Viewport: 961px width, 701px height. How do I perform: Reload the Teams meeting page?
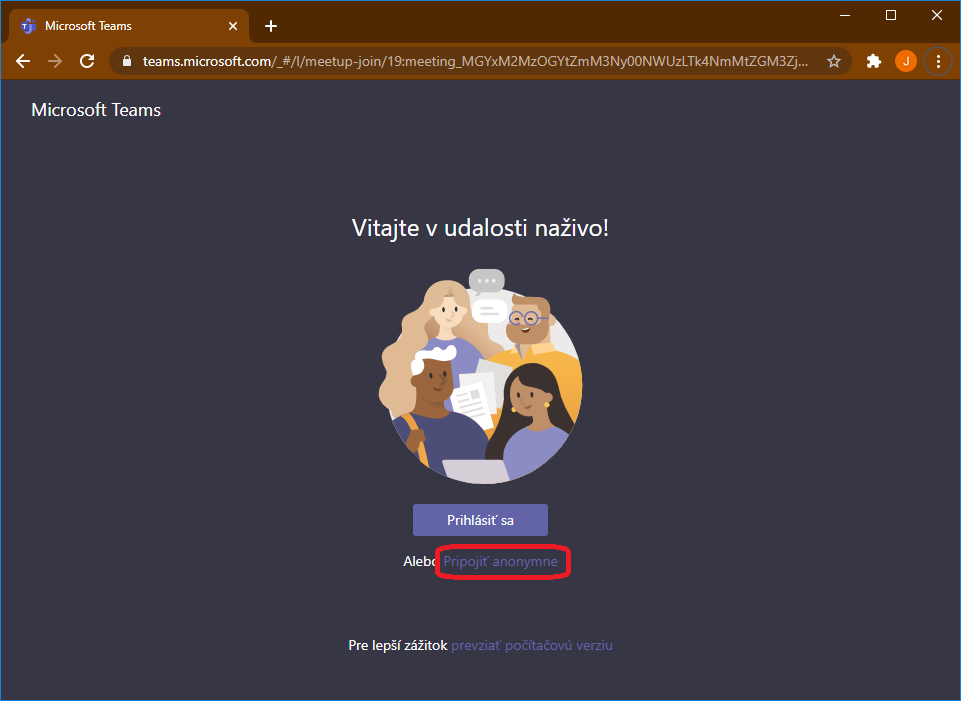87,61
